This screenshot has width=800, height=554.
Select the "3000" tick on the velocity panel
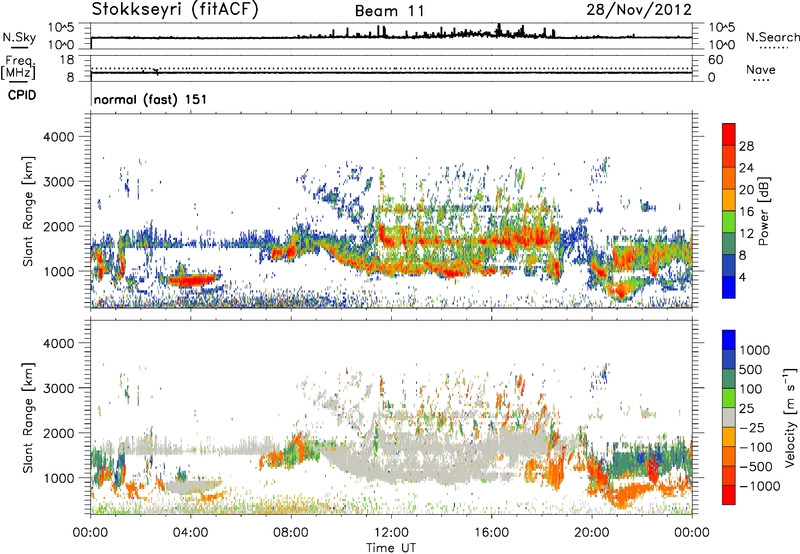(x=59, y=388)
